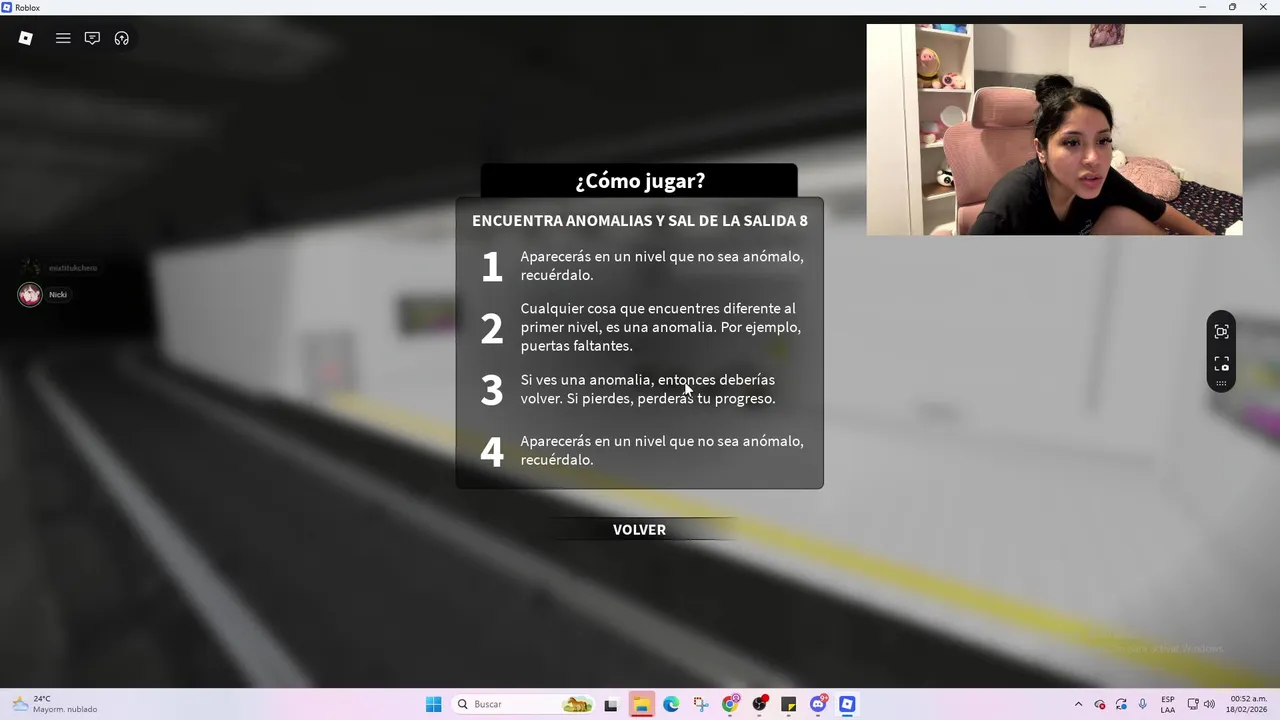The height and width of the screenshot is (720, 1280).
Task: Click the large step number 2
Action: click(x=491, y=329)
